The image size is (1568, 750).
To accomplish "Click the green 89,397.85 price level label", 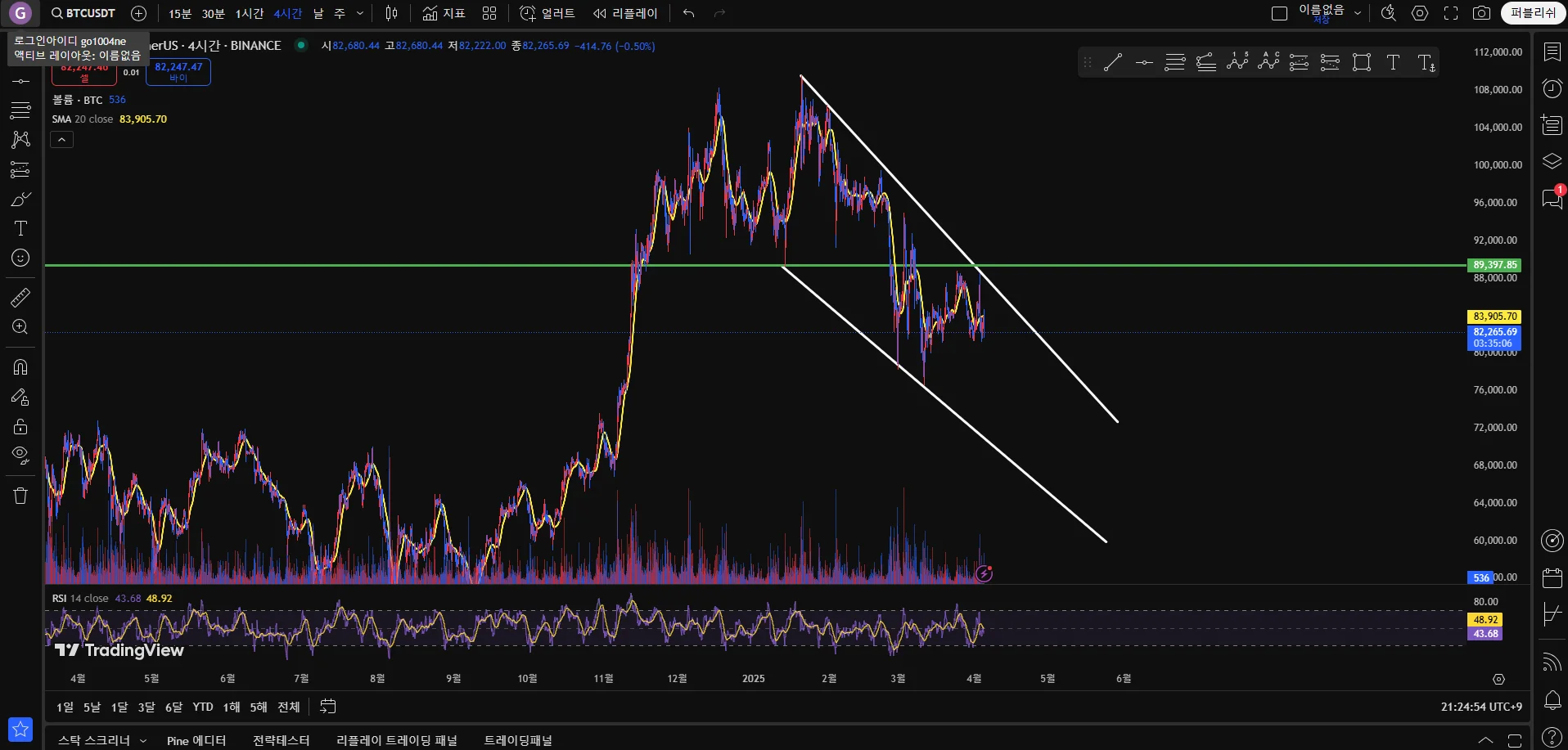I will point(1495,265).
